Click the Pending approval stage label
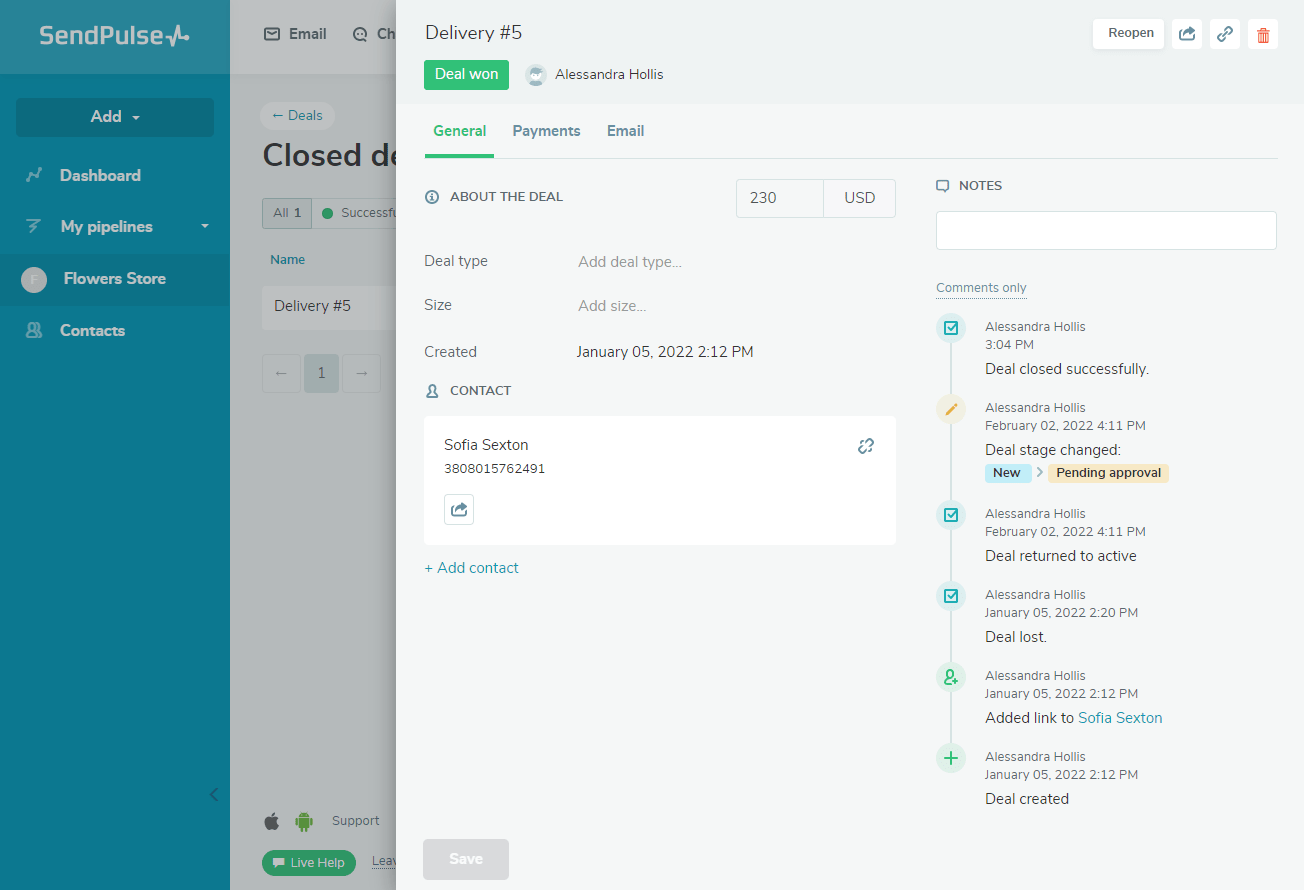 pos(1108,473)
